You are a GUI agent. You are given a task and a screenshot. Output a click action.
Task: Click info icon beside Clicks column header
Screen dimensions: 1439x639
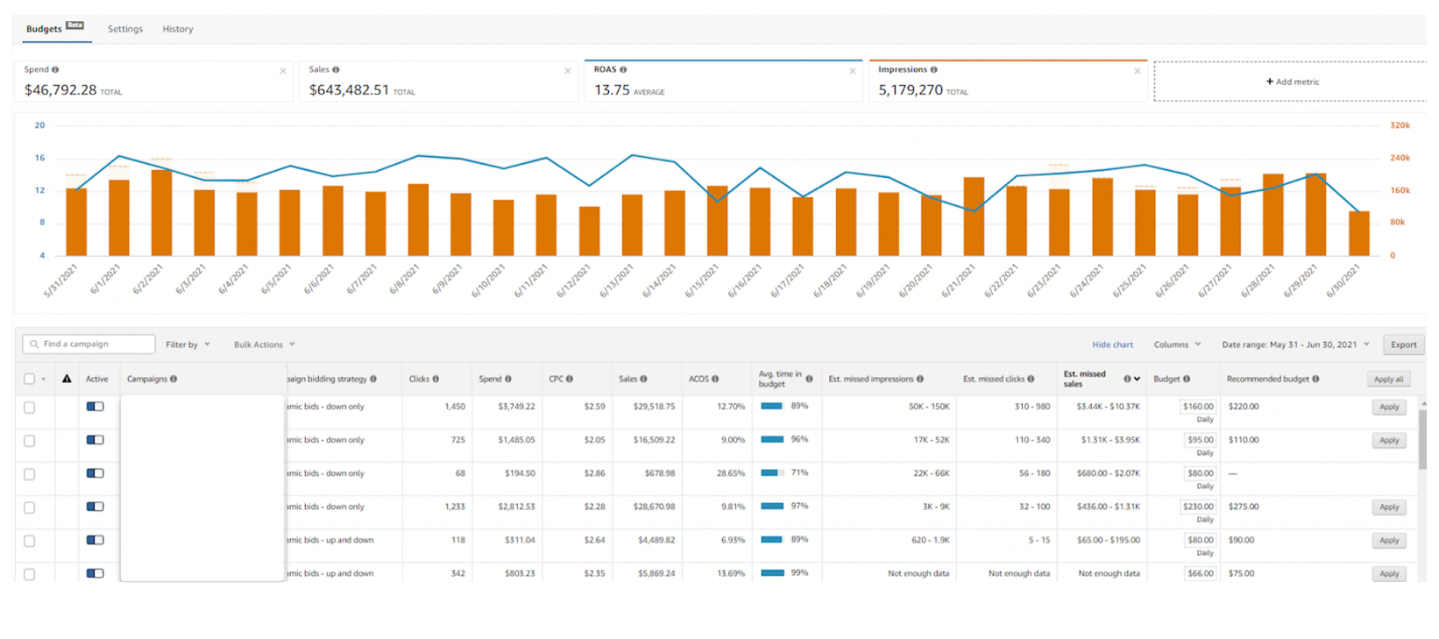coord(436,379)
